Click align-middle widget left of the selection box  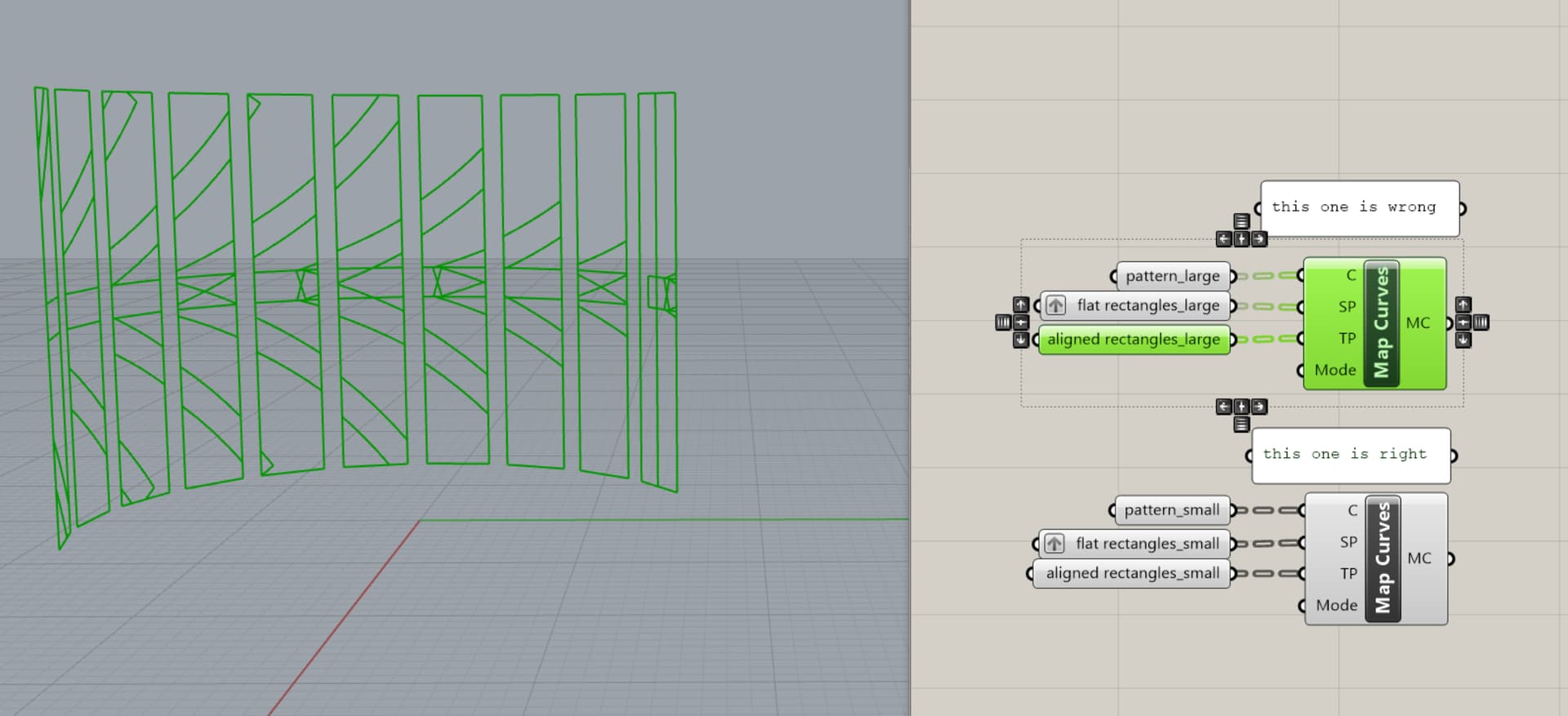(1021, 322)
